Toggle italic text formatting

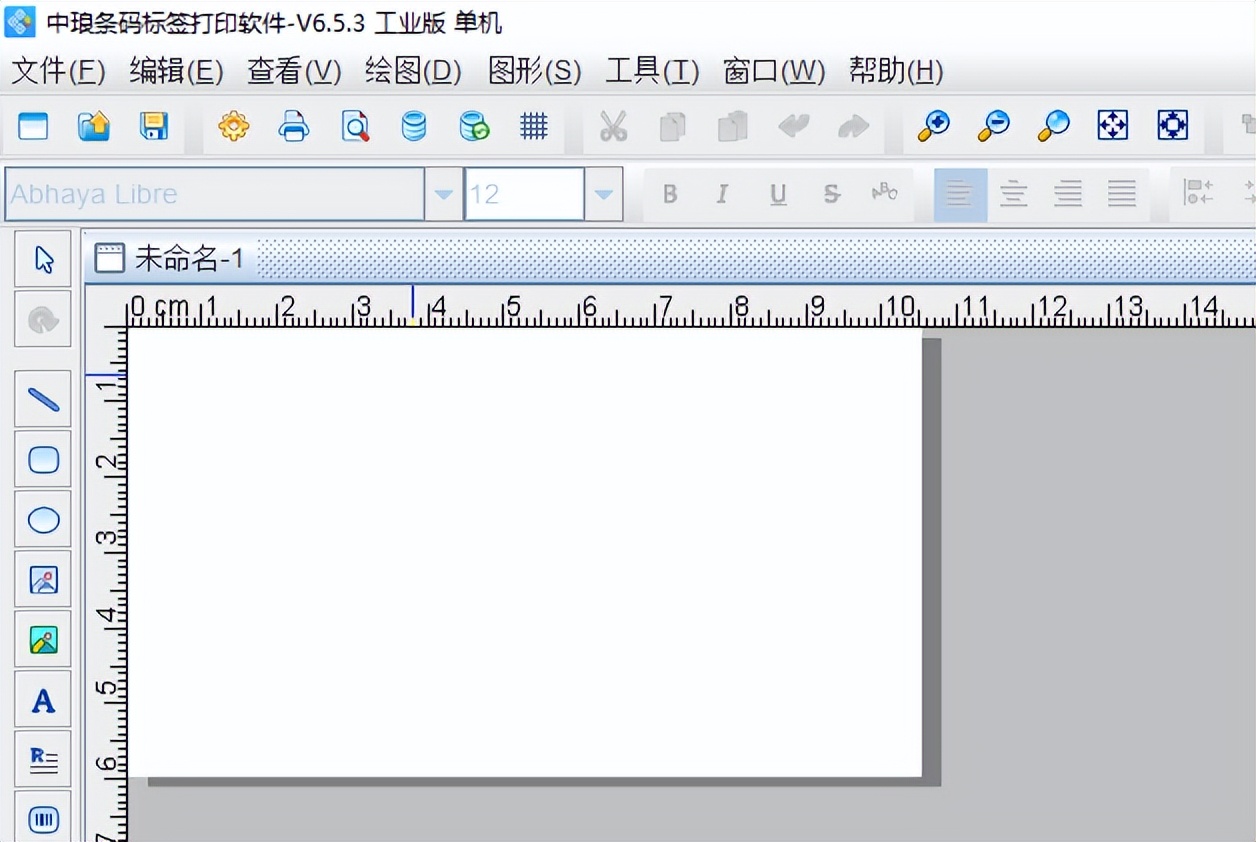pos(723,194)
